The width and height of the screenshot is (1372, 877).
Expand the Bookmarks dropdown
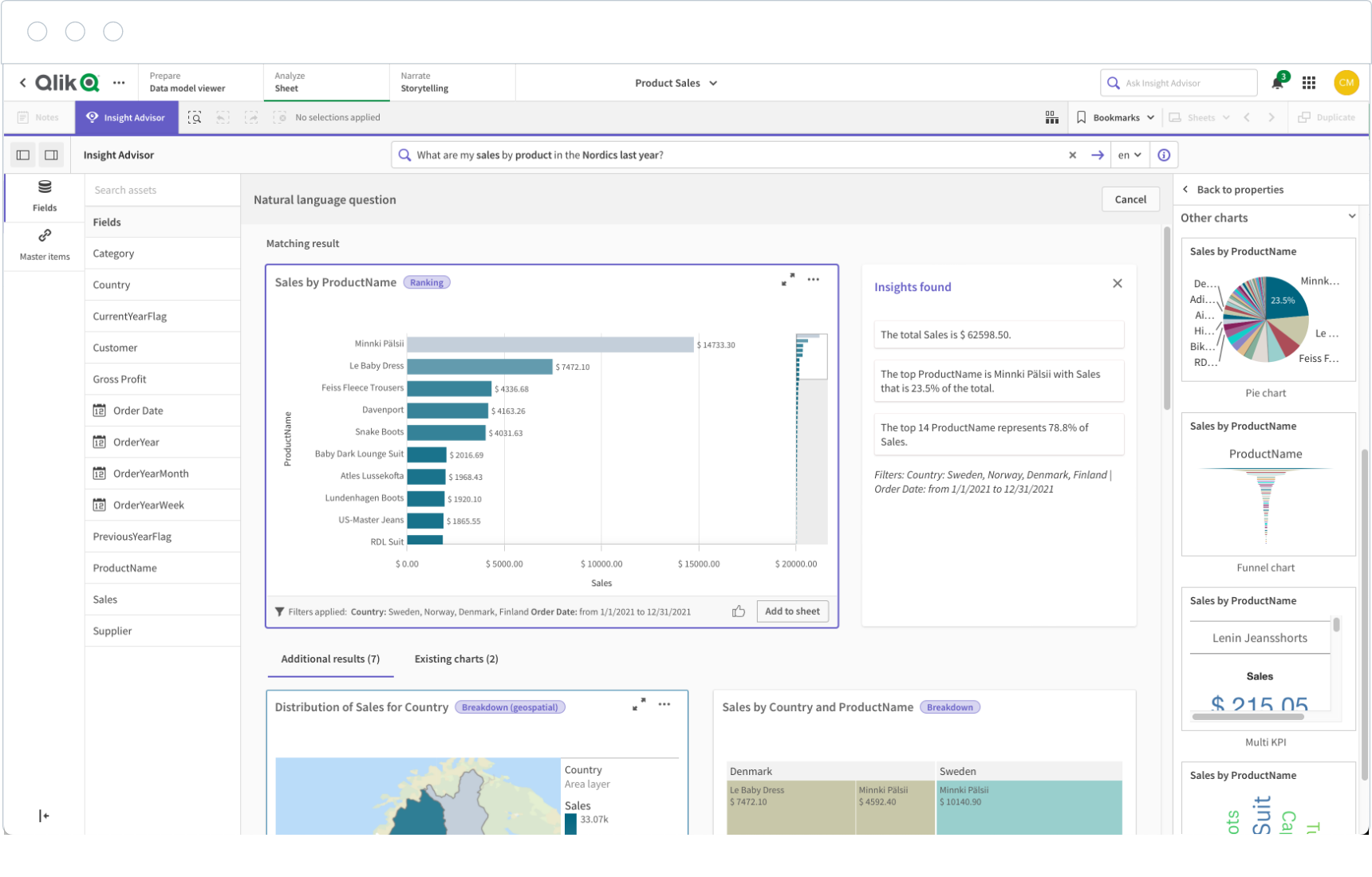(1115, 117)
